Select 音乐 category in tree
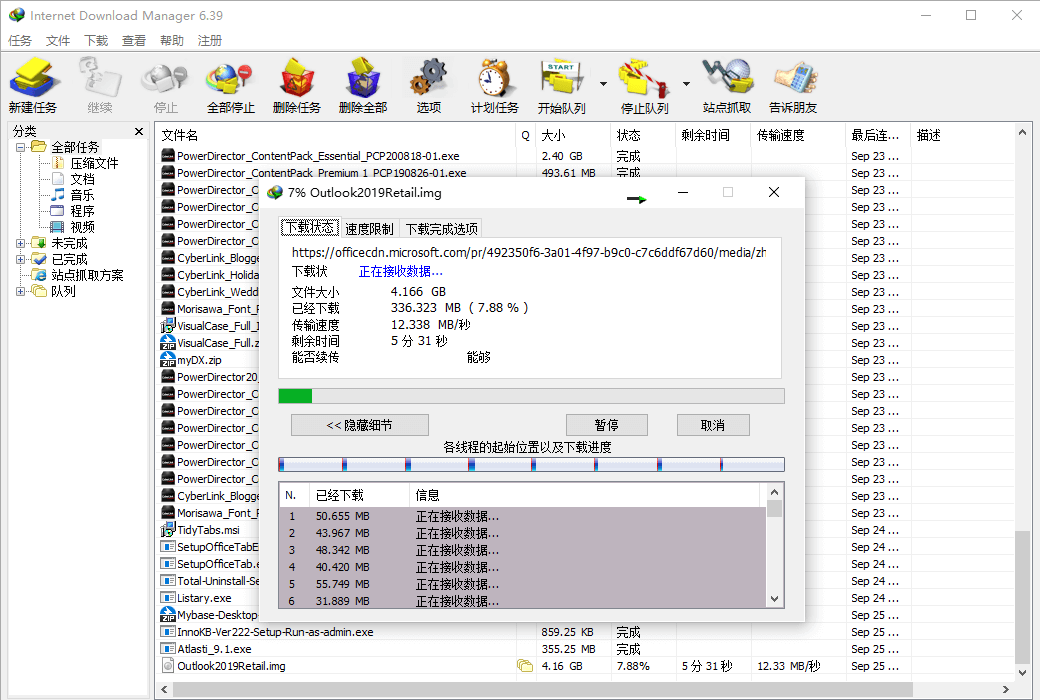1040x700 pixels. coord(82,195)
